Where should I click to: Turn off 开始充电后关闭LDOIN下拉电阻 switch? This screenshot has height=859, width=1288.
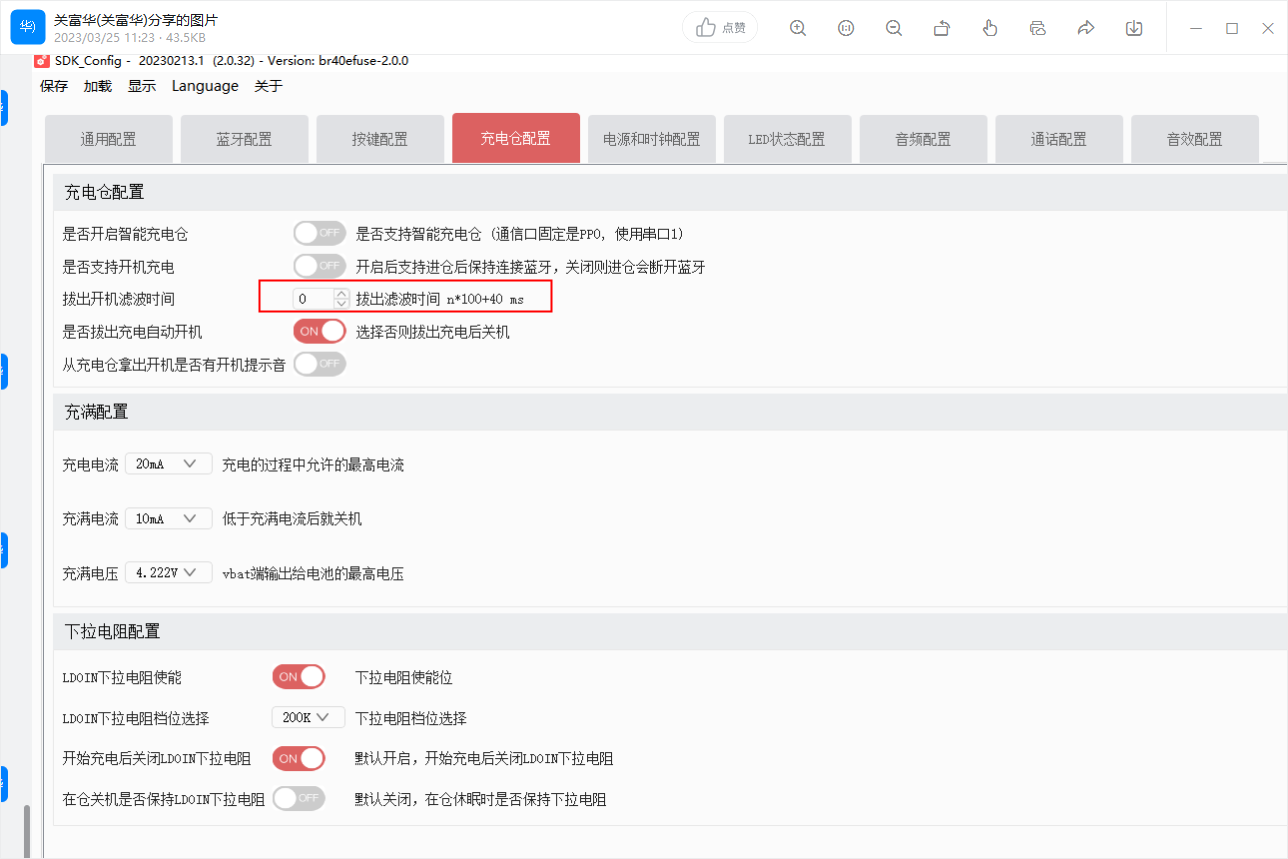pyautogui.click(x=299, y=758)
